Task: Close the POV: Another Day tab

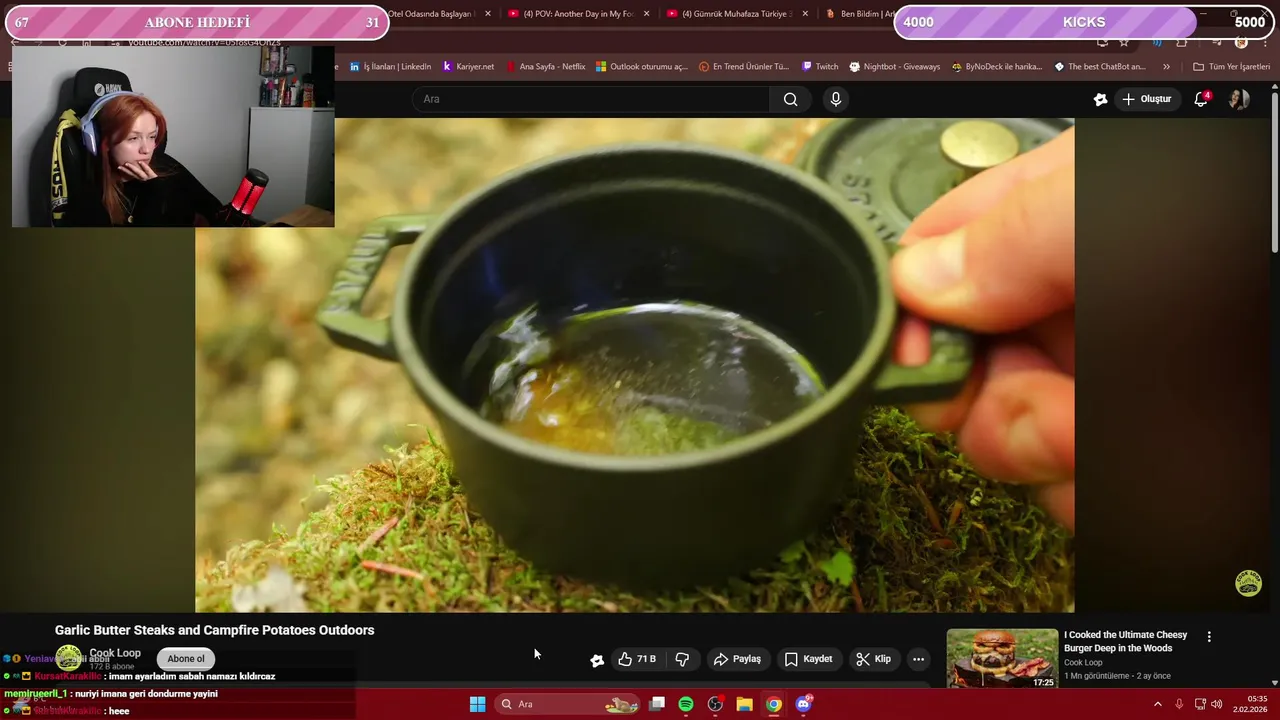Action: click(647, 14)
